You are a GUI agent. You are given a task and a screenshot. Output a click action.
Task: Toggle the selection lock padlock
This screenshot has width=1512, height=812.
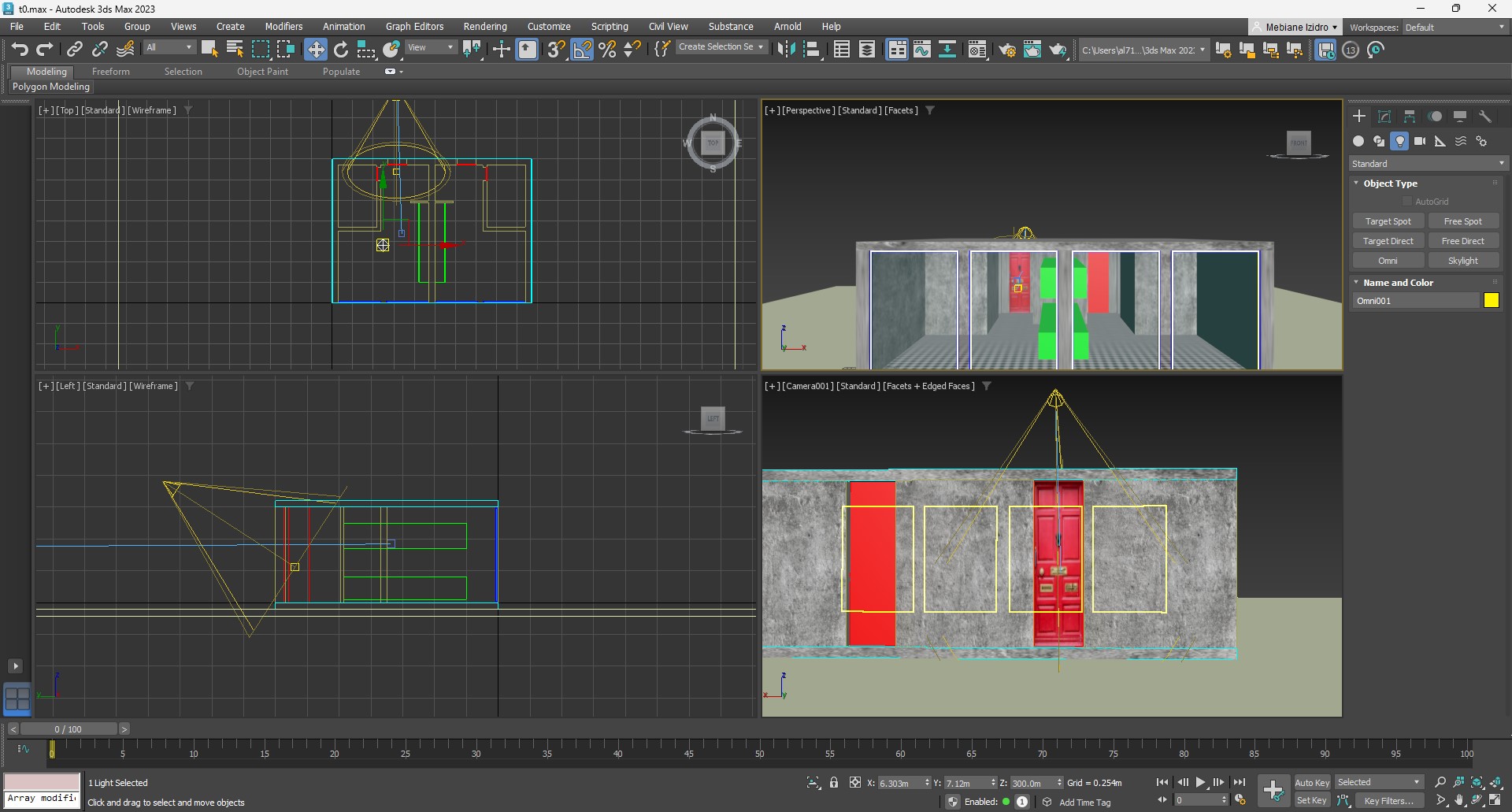(834, 782)
